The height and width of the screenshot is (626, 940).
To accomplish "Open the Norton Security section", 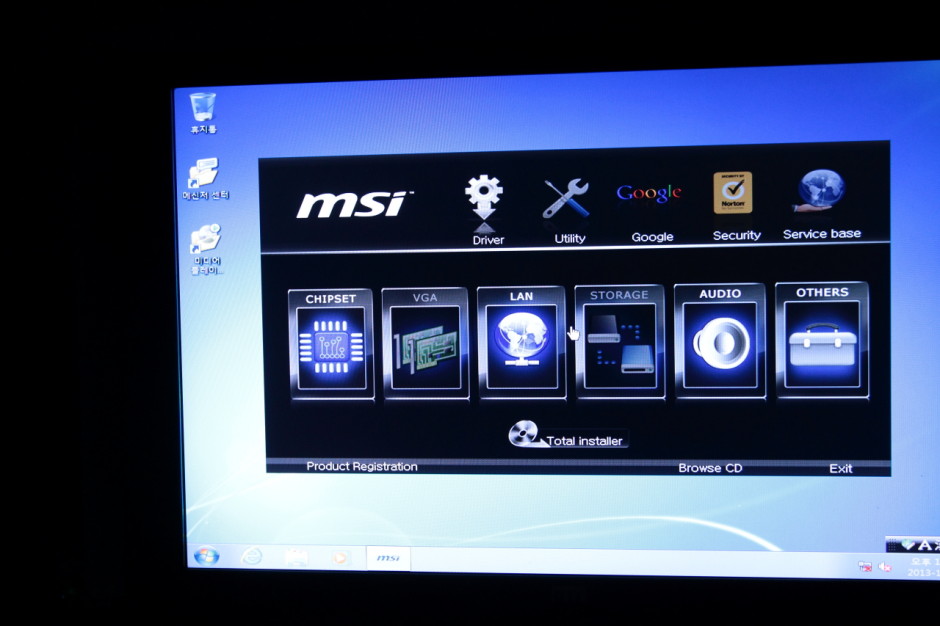I will click(734, 203).
